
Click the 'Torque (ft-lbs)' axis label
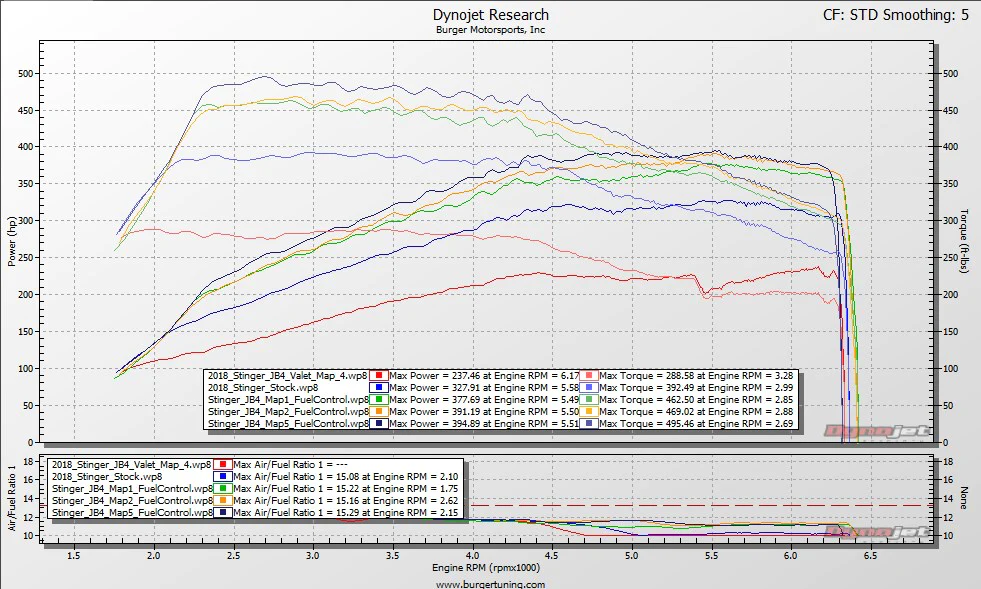[964, 242]
